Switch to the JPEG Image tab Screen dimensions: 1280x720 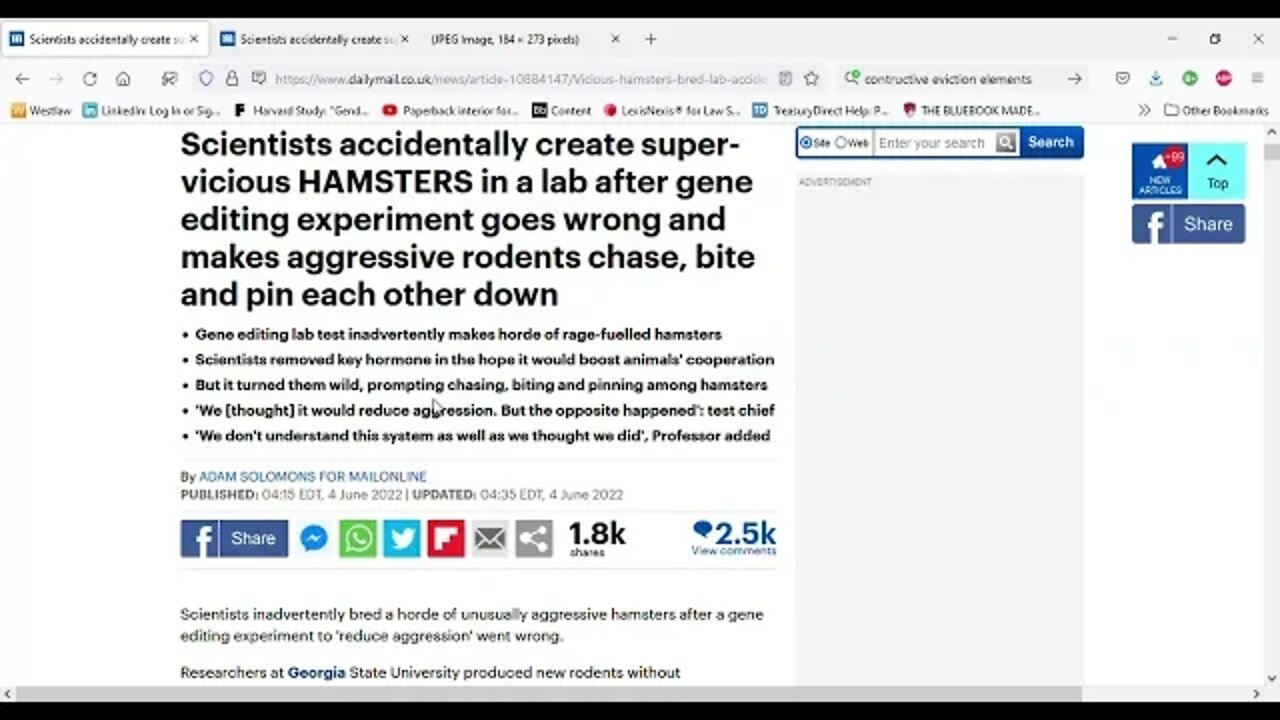tap(523, 39)
